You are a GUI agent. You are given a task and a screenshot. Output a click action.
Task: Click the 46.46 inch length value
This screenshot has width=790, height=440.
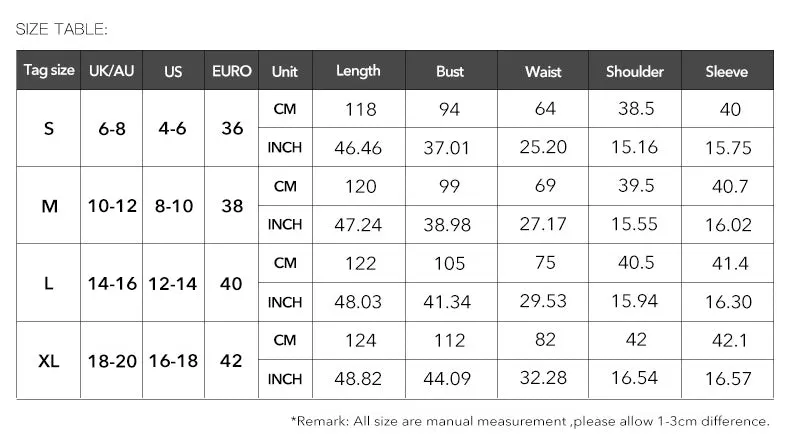(358, 148)
